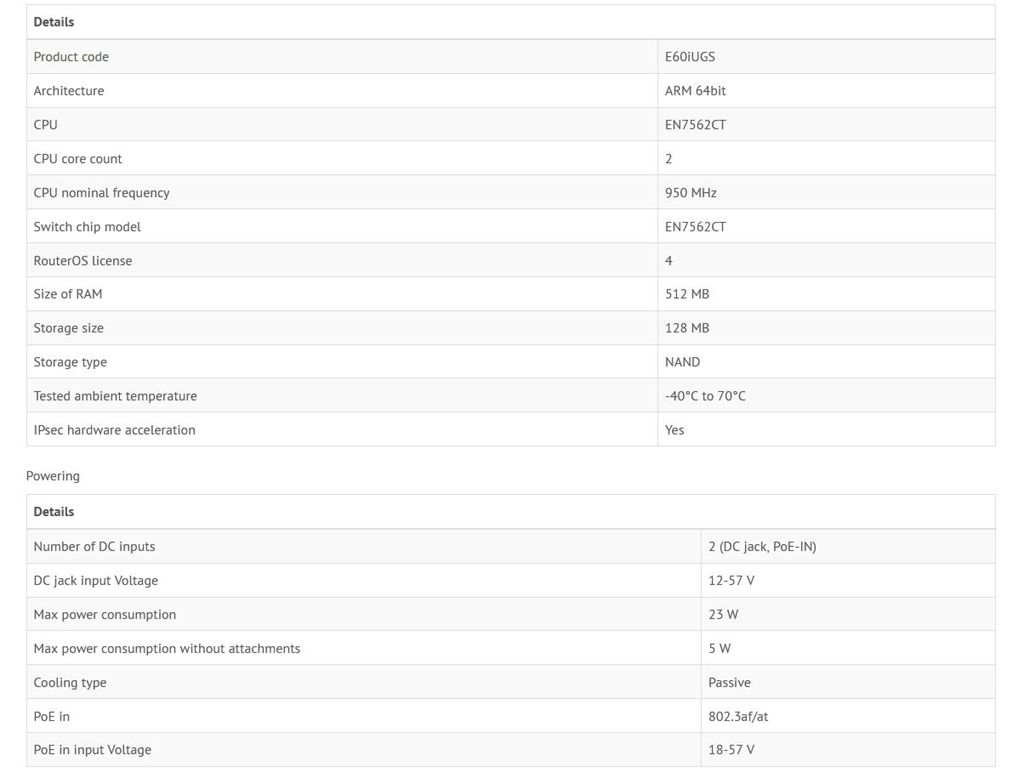
Task: Click the 128 MB storage size value
Action: point(687,328)
